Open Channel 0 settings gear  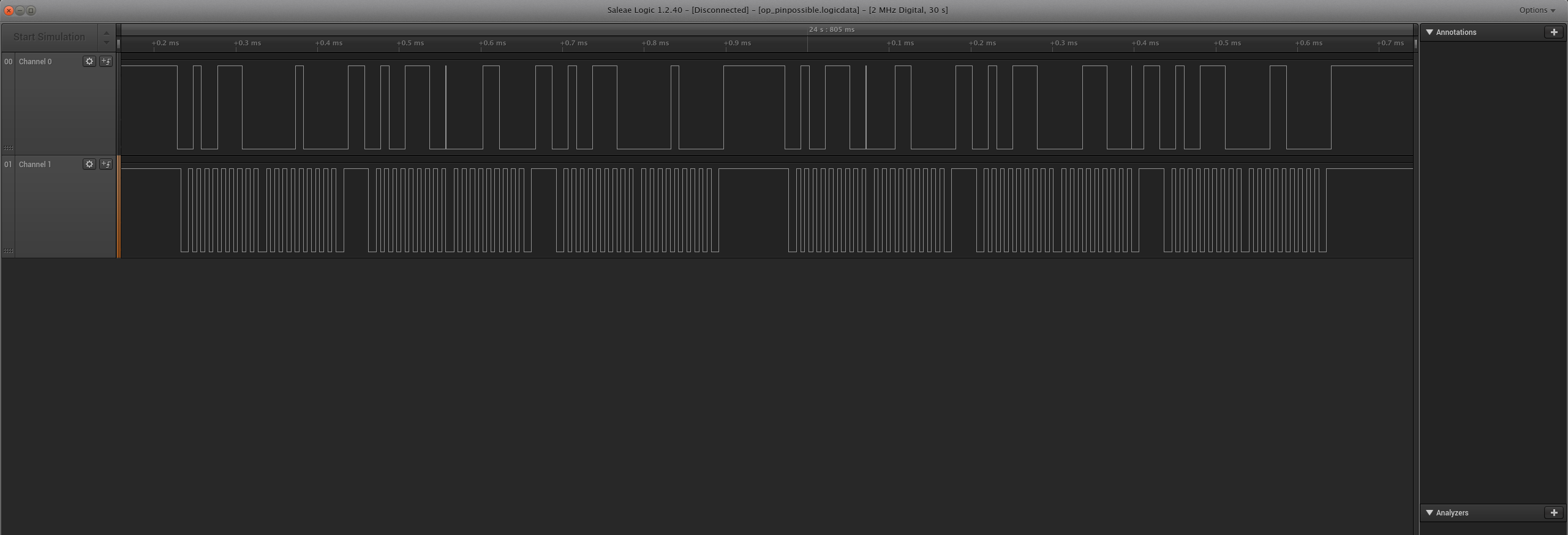point(89,61)
